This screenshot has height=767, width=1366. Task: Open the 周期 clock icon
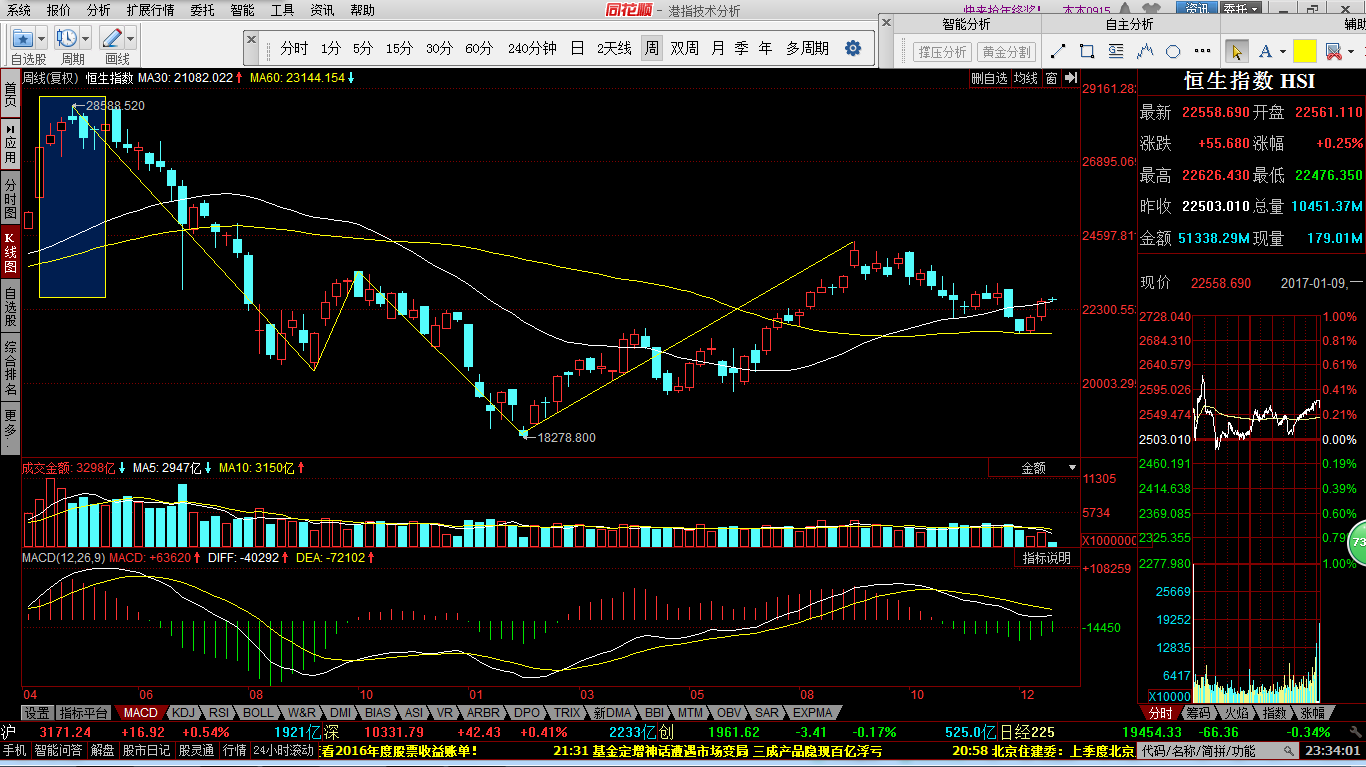coord(66,38)
